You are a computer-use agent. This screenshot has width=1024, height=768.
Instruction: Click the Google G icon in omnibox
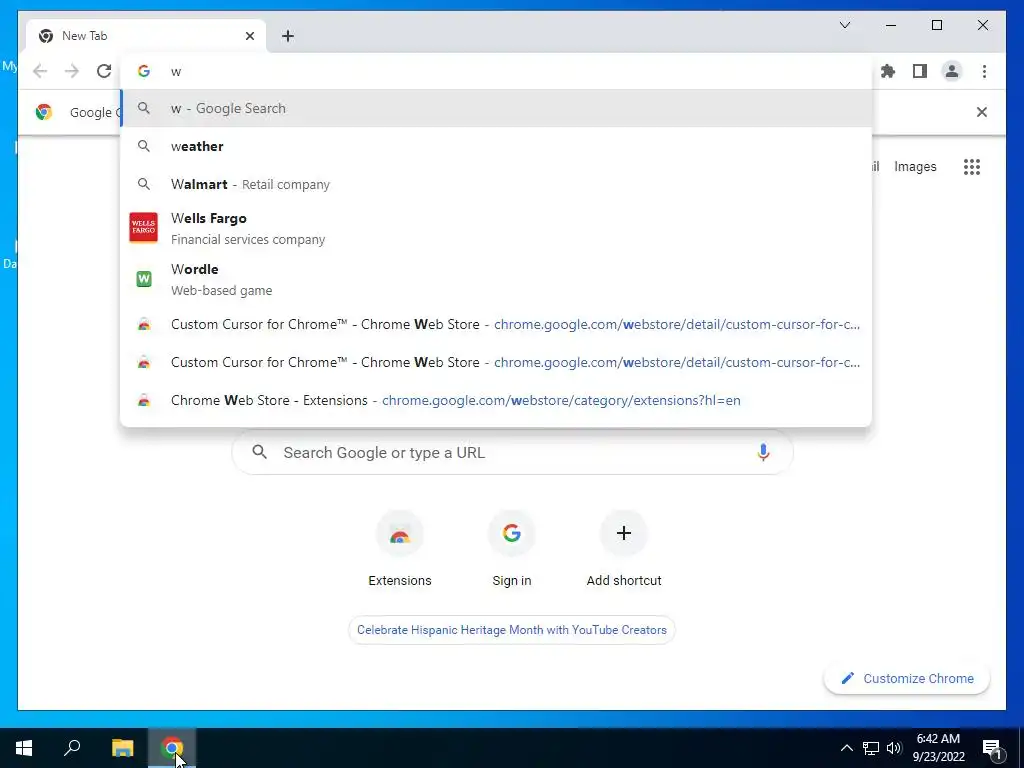click(x=144, y=71)
